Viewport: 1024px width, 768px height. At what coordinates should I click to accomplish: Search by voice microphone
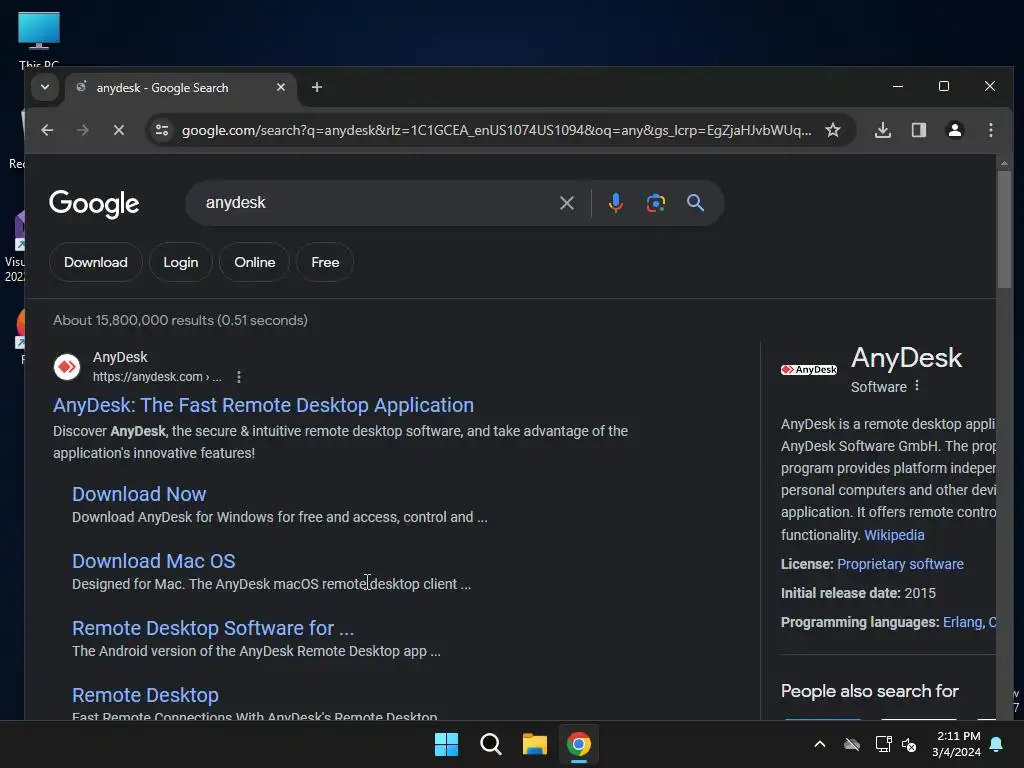615,203
